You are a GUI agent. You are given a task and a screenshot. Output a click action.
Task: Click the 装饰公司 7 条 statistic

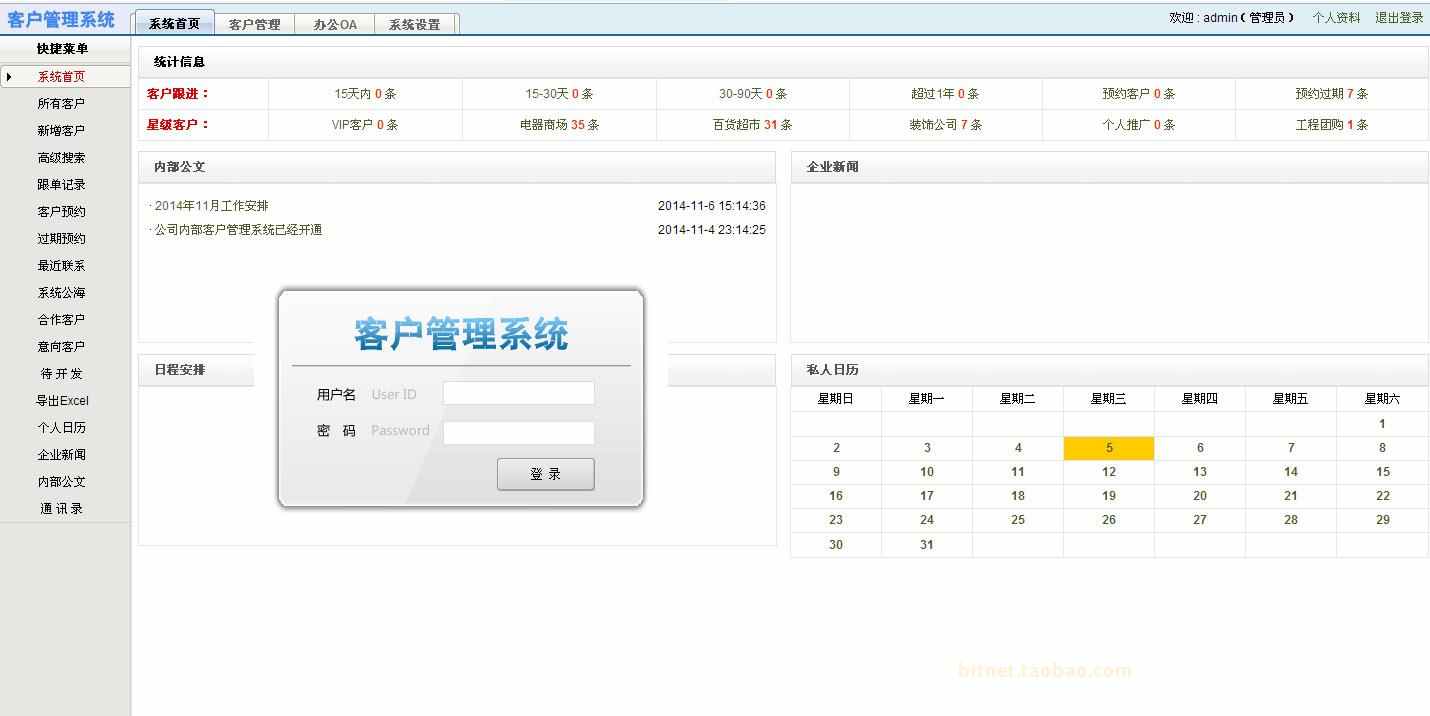945,125
